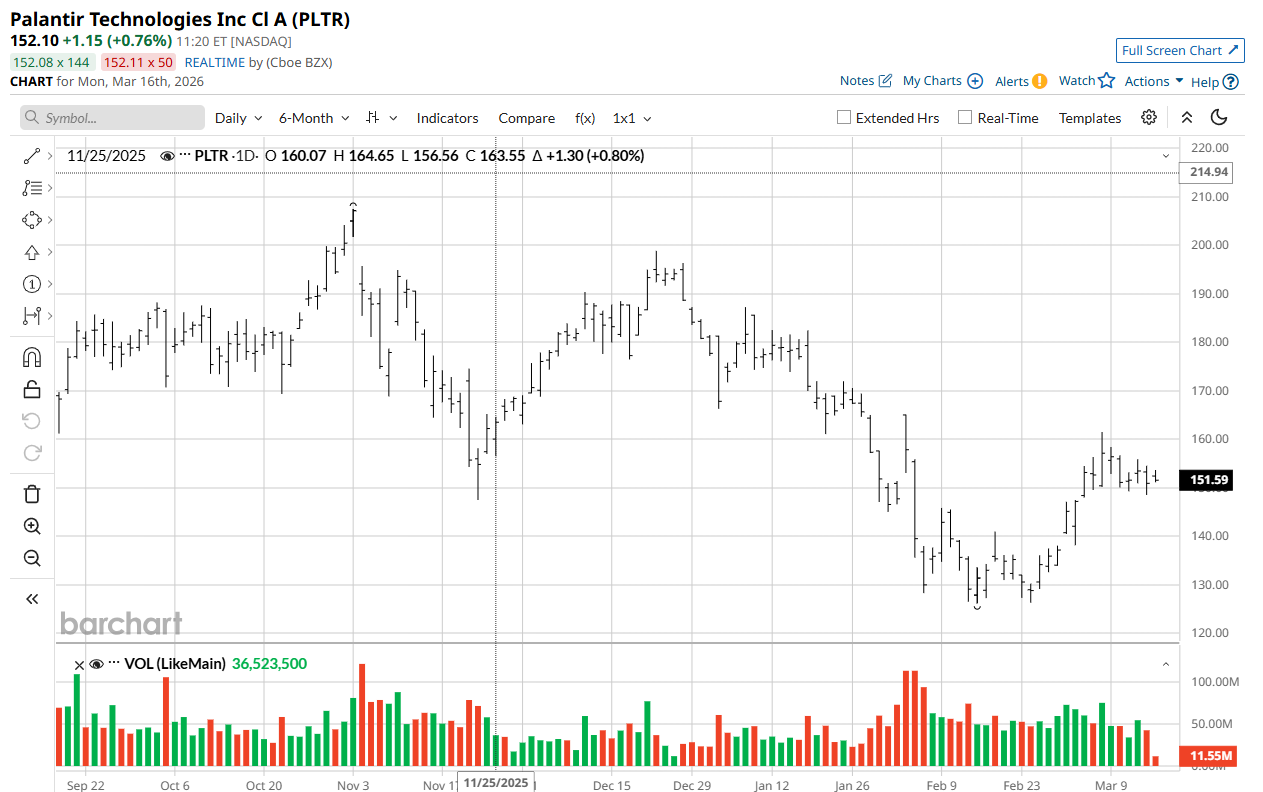The height and width of the screenshot is (792, 1263).
Task: Open the Daily period dropdown
Action: pyautogui.click(x=239, y=118)
